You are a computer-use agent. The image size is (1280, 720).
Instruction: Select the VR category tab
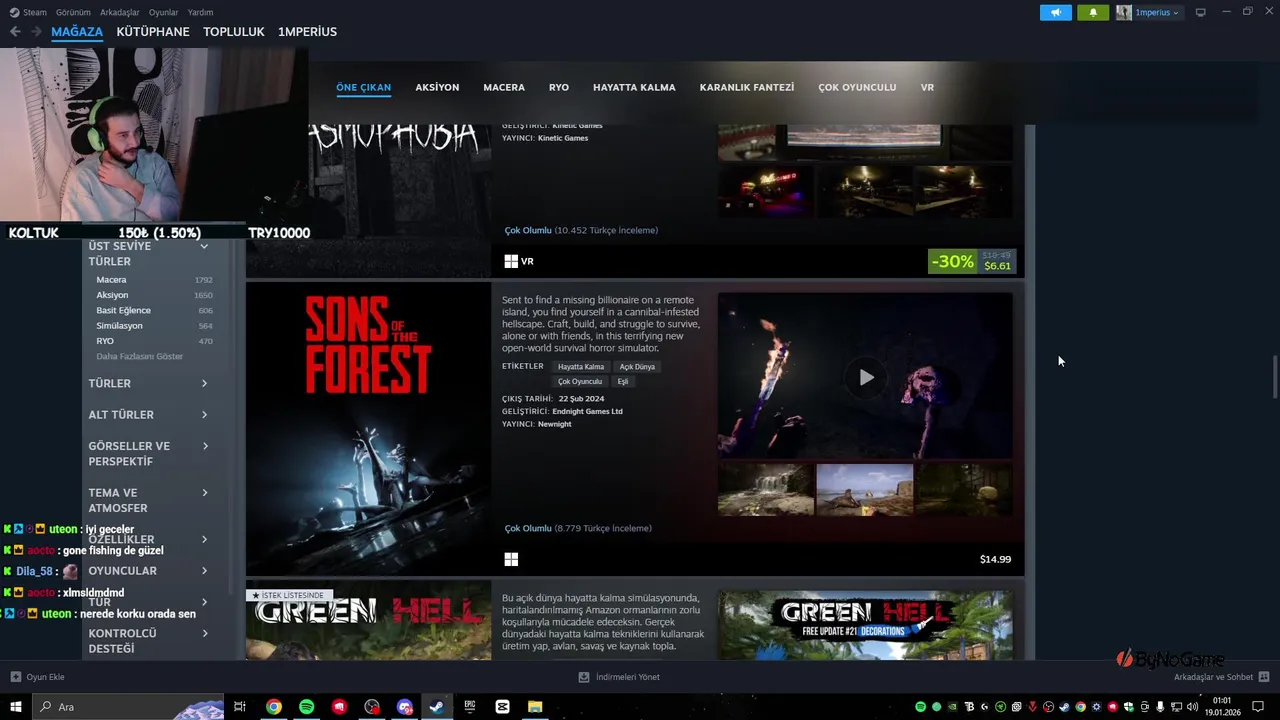(927, 87)
